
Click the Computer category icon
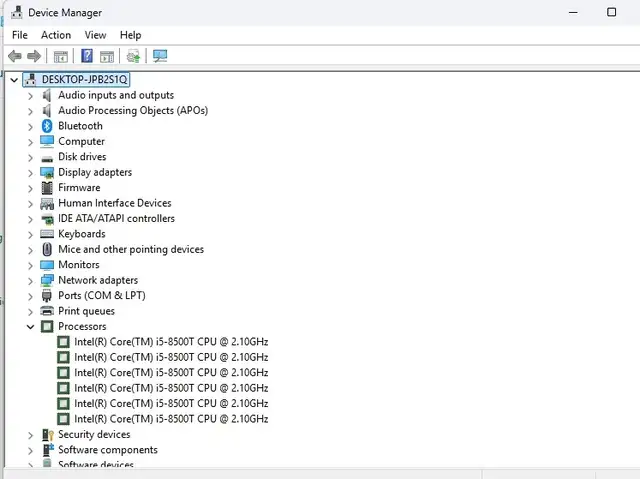[x=47, y=141]
